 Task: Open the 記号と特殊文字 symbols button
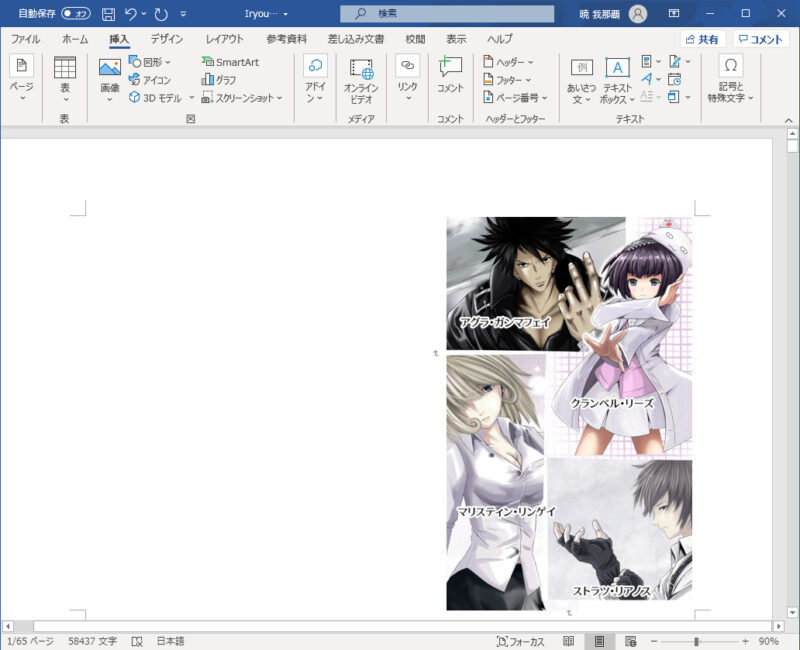pos(731,79)
